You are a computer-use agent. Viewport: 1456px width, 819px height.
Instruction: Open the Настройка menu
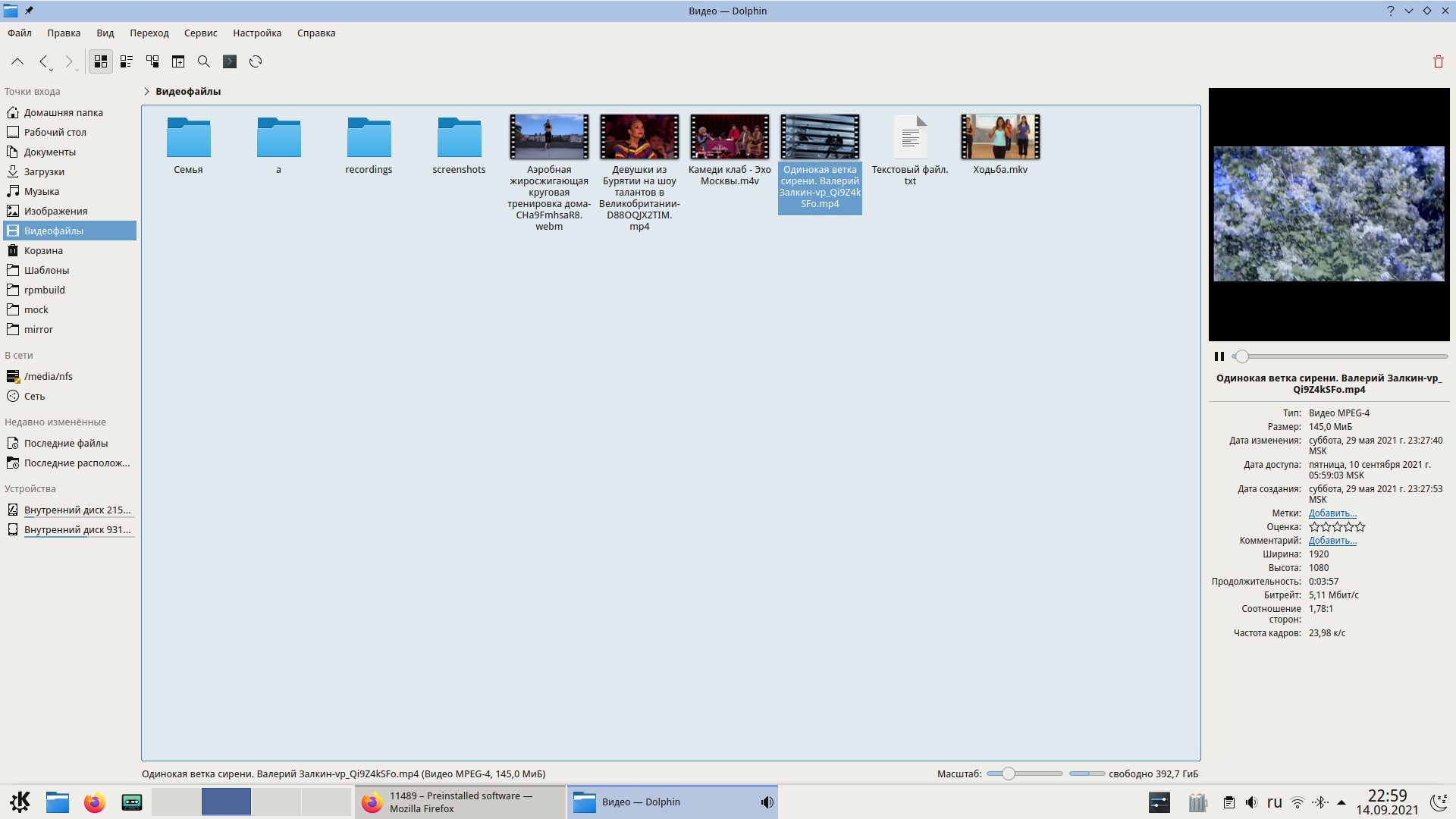[x=257, y=33]
